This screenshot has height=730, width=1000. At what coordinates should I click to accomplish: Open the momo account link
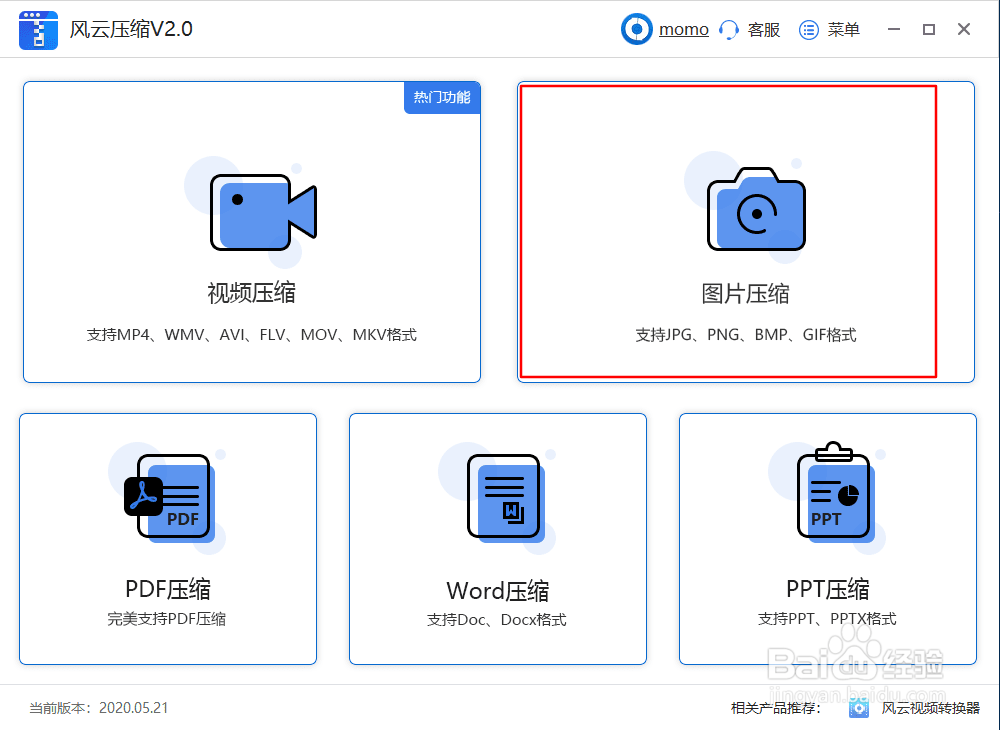[684, 29]
